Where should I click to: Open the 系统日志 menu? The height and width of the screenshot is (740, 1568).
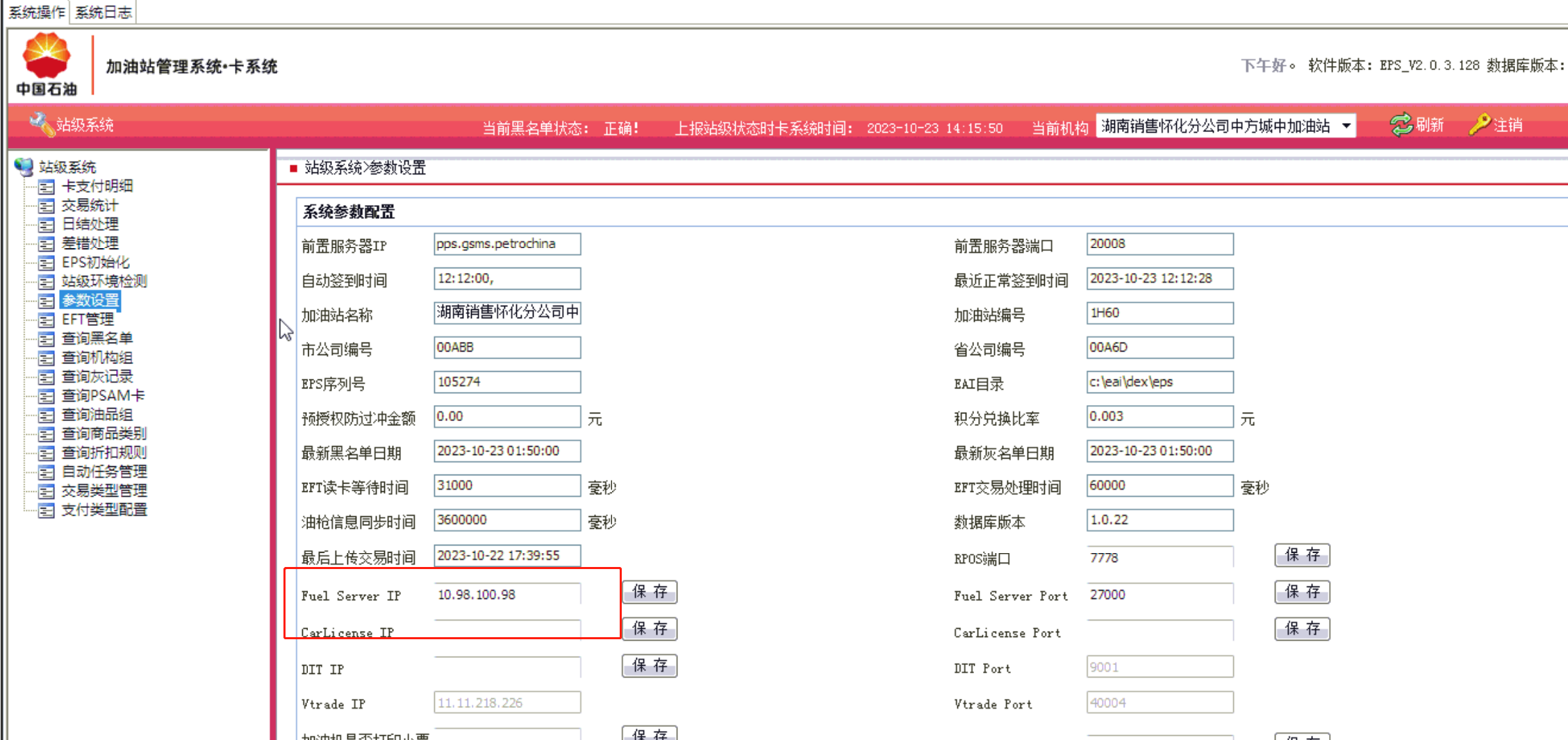tap(103, 12)
